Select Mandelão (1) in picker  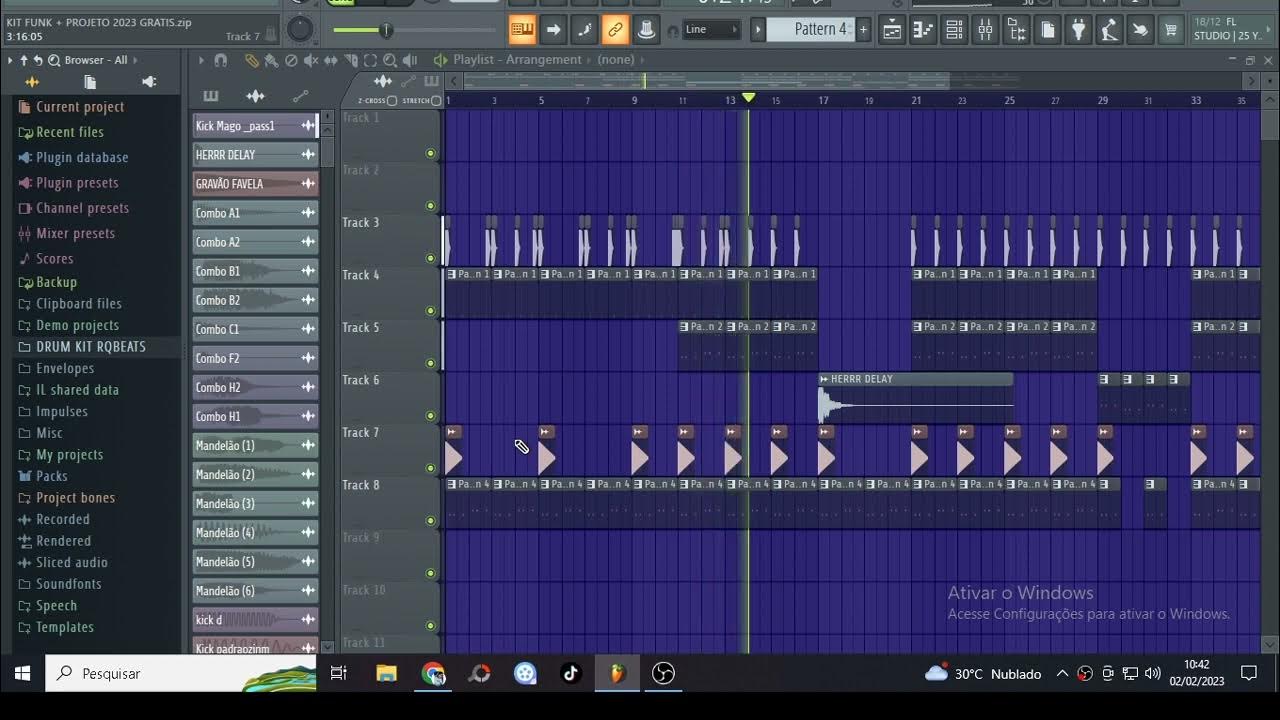255,446
